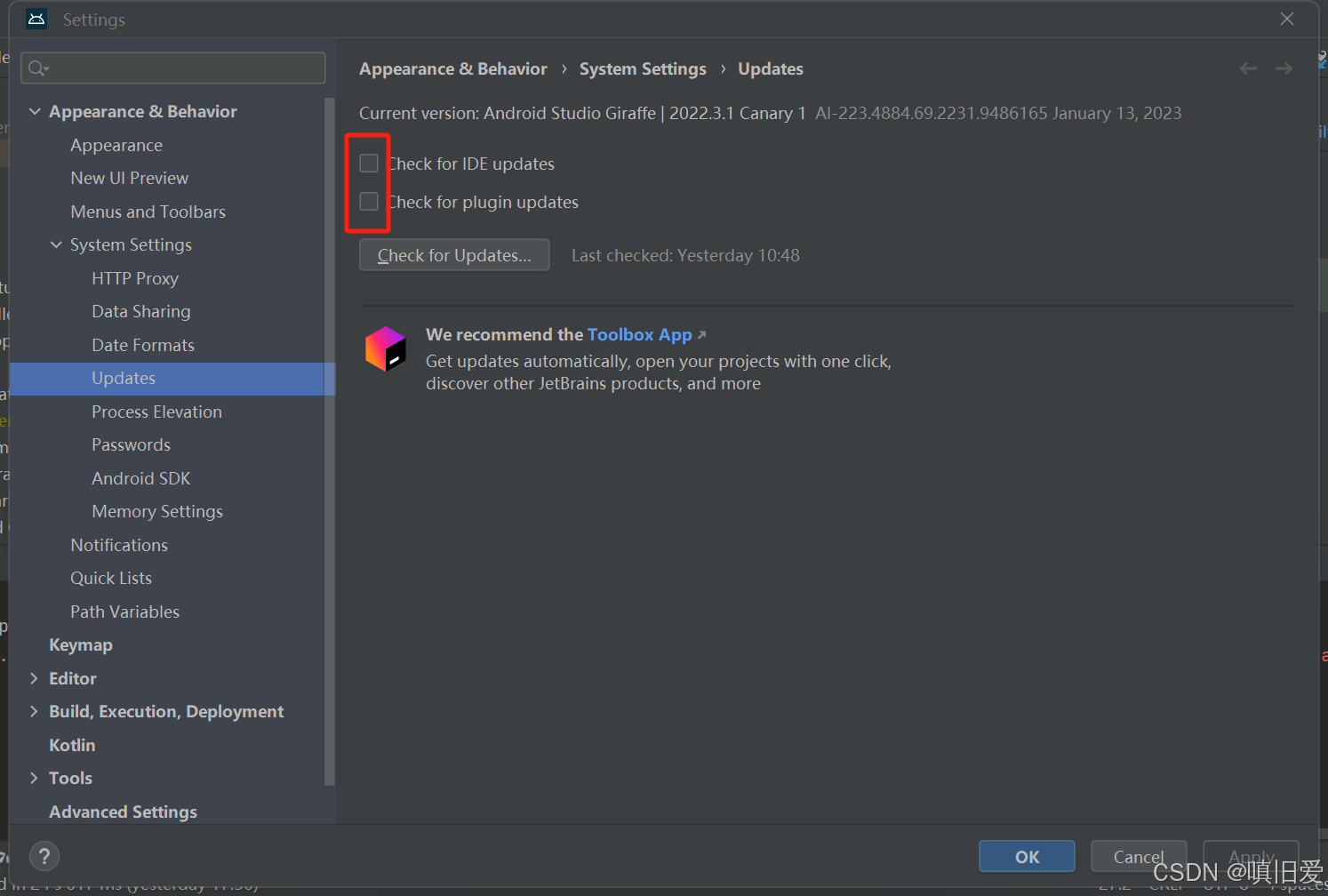Click the Check for Updates button
Image resolution: width=1328 pixels, height=896 pixels.
pos(454,255)
